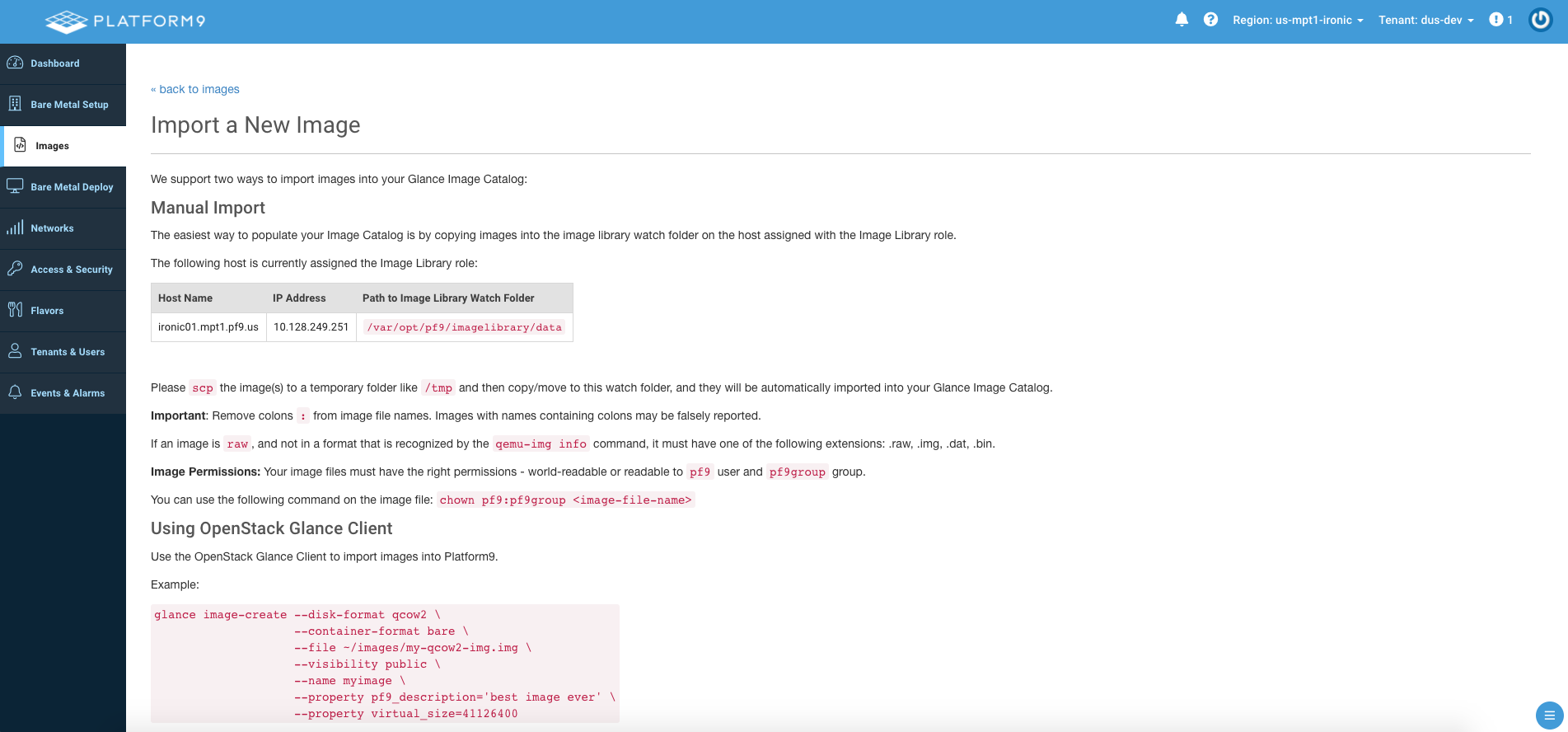This screenshot has width=1568, height=732.
Task: Click the Events & Alarms bell icon
Action: (15, 392)
